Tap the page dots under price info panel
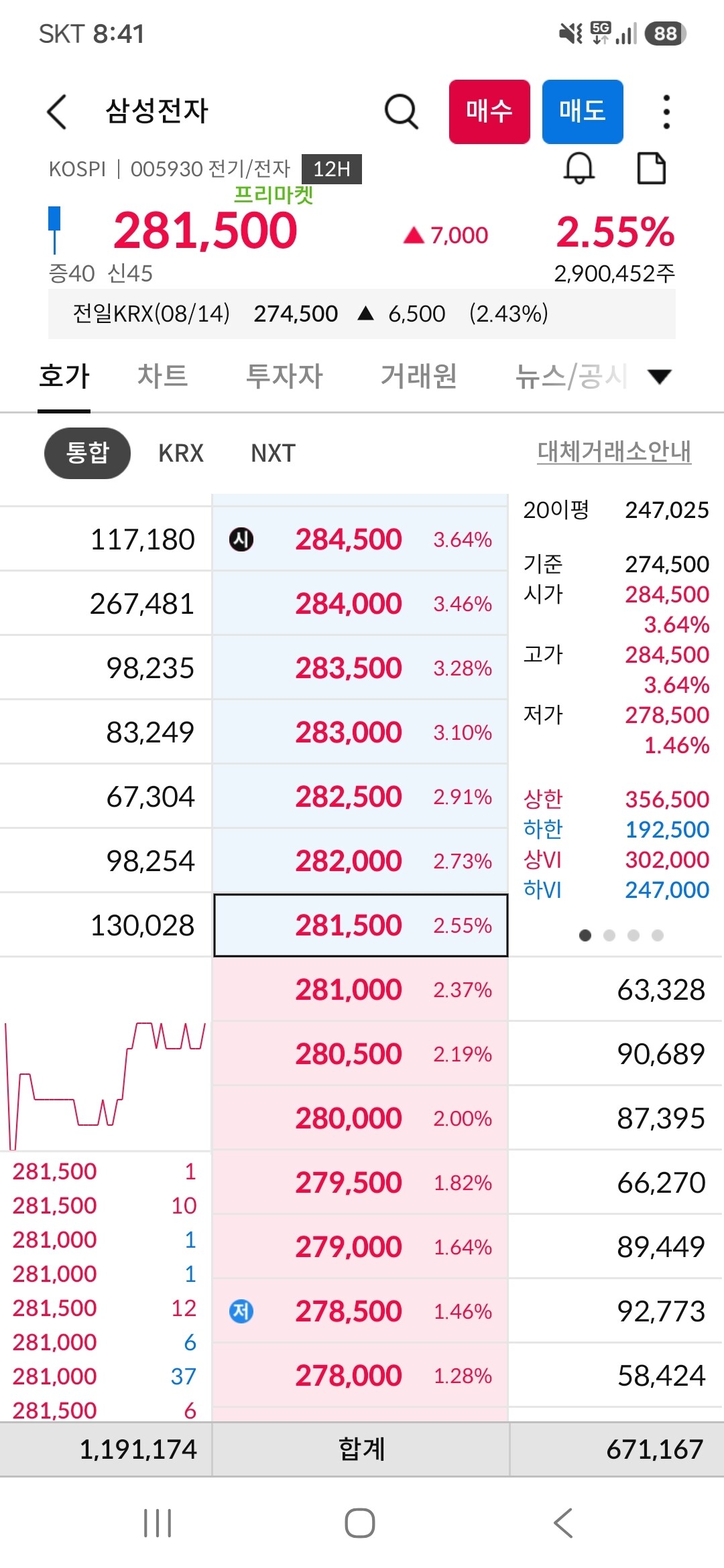This screenshot has width=724, height=1568. 621,935
